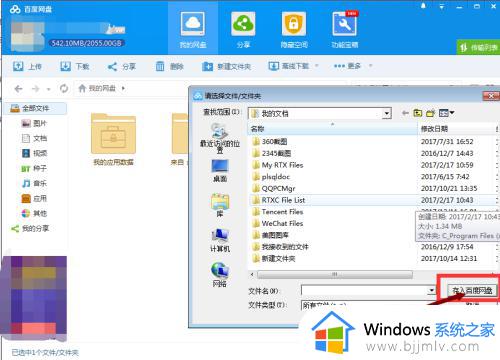Expand the 文件名 dropdown arrow
The height and width of the screenshot is (360, 500).
pyautogui.click(x=432, y=290)
